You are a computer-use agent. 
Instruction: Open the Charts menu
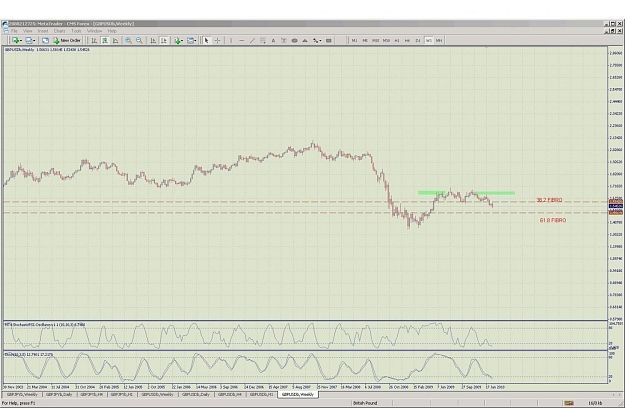(x=59, y=31)
